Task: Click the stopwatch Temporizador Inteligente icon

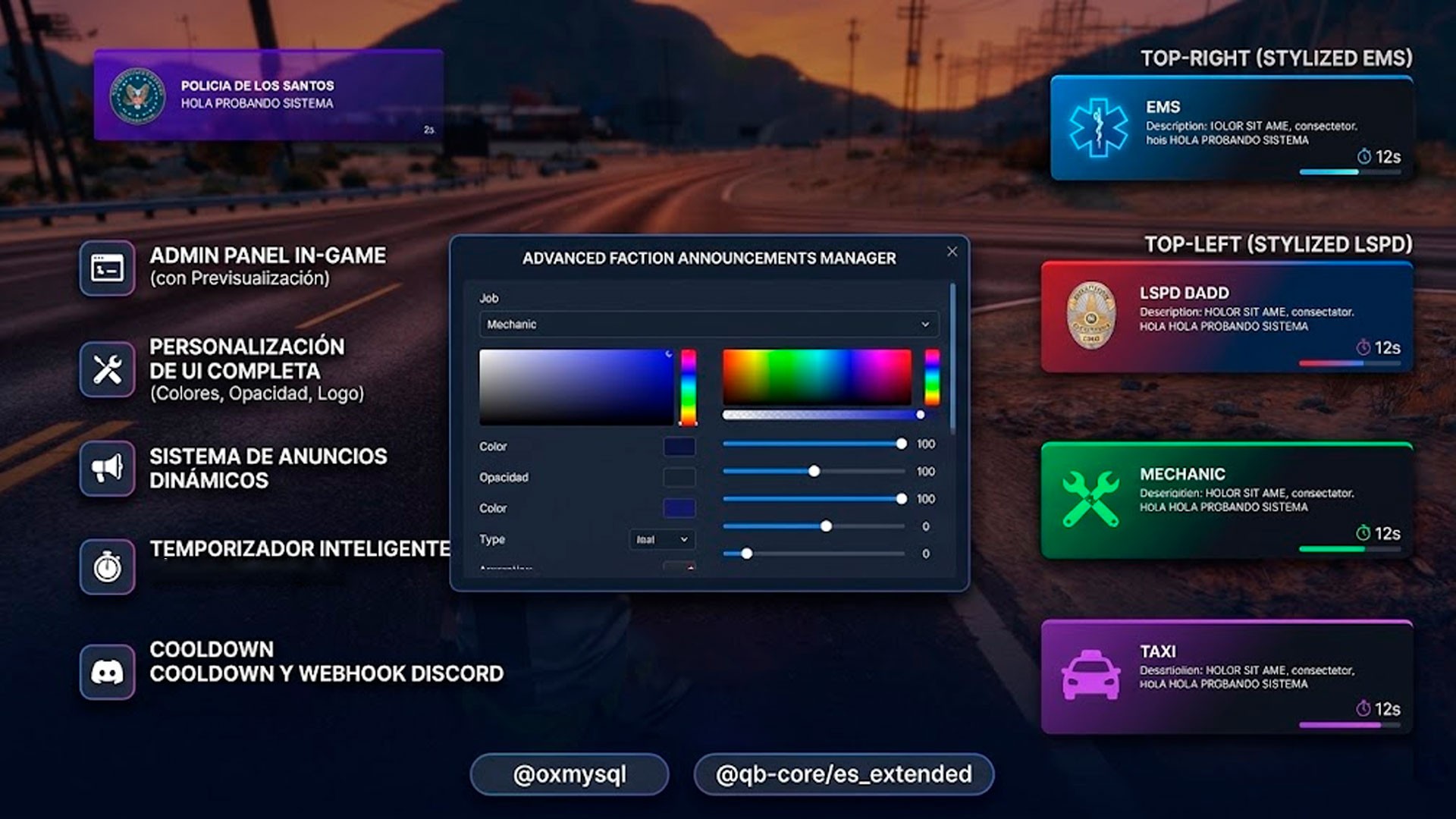Action: (x=107, y=566)
